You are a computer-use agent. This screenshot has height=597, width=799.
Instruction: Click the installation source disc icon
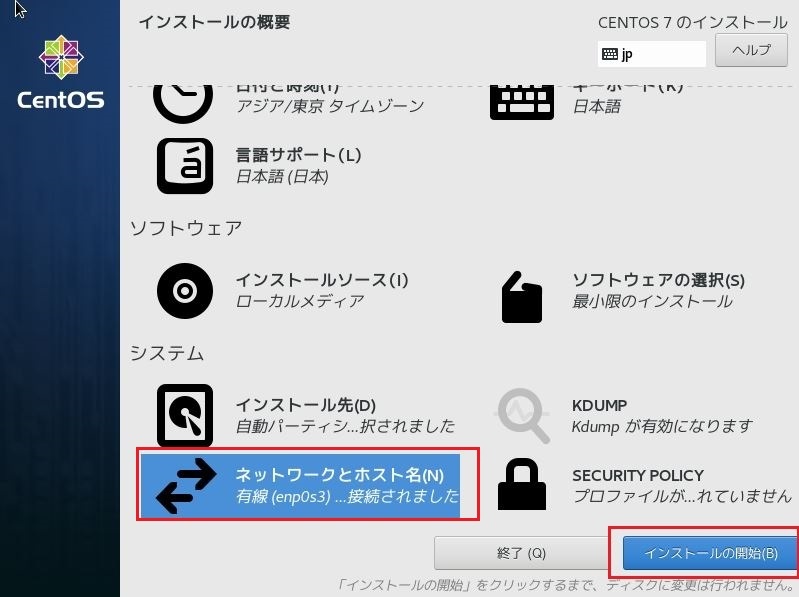coord(184,291)
